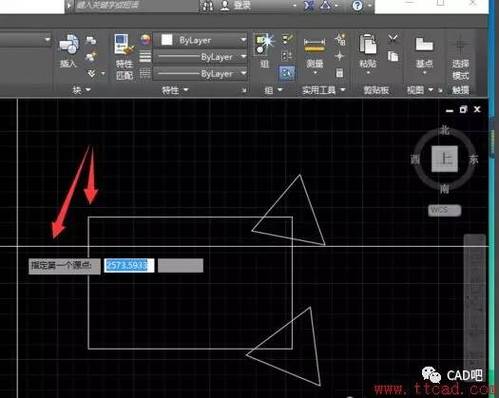Click the lineweight lines icon

pos(145,57)
